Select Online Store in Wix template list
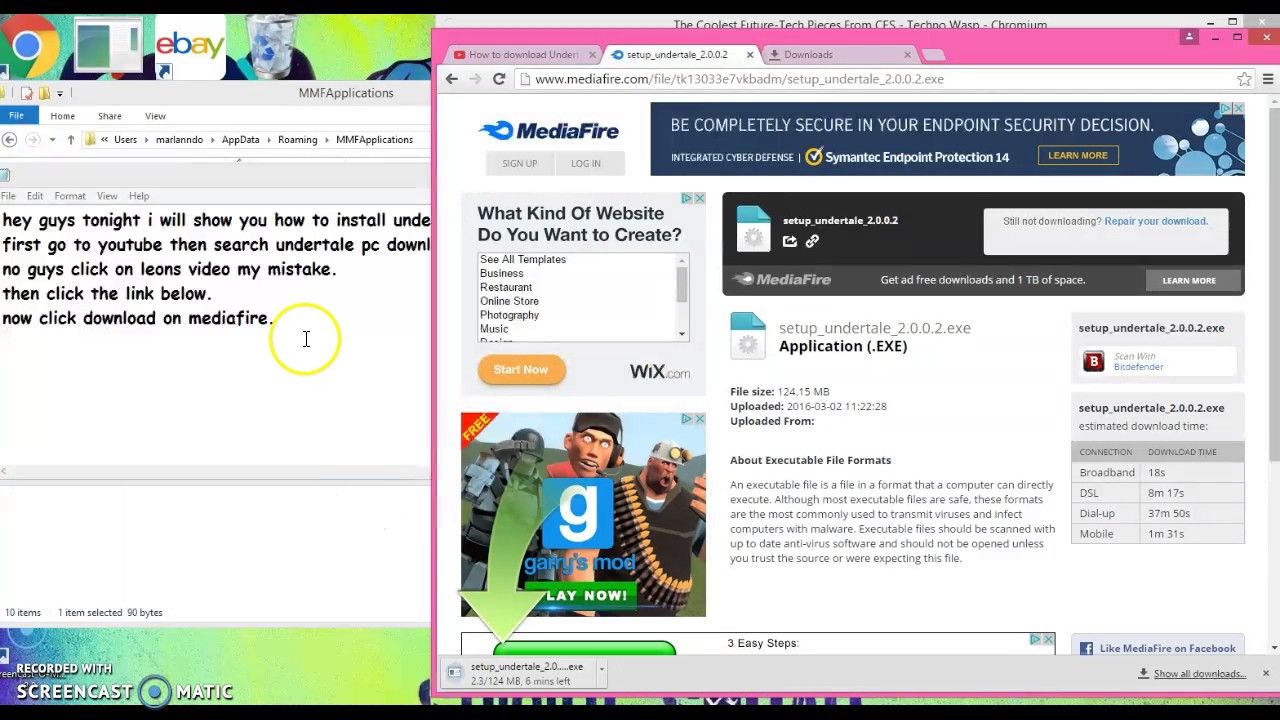The height and width of the screenshot is (720, 1280). point(509,301)
